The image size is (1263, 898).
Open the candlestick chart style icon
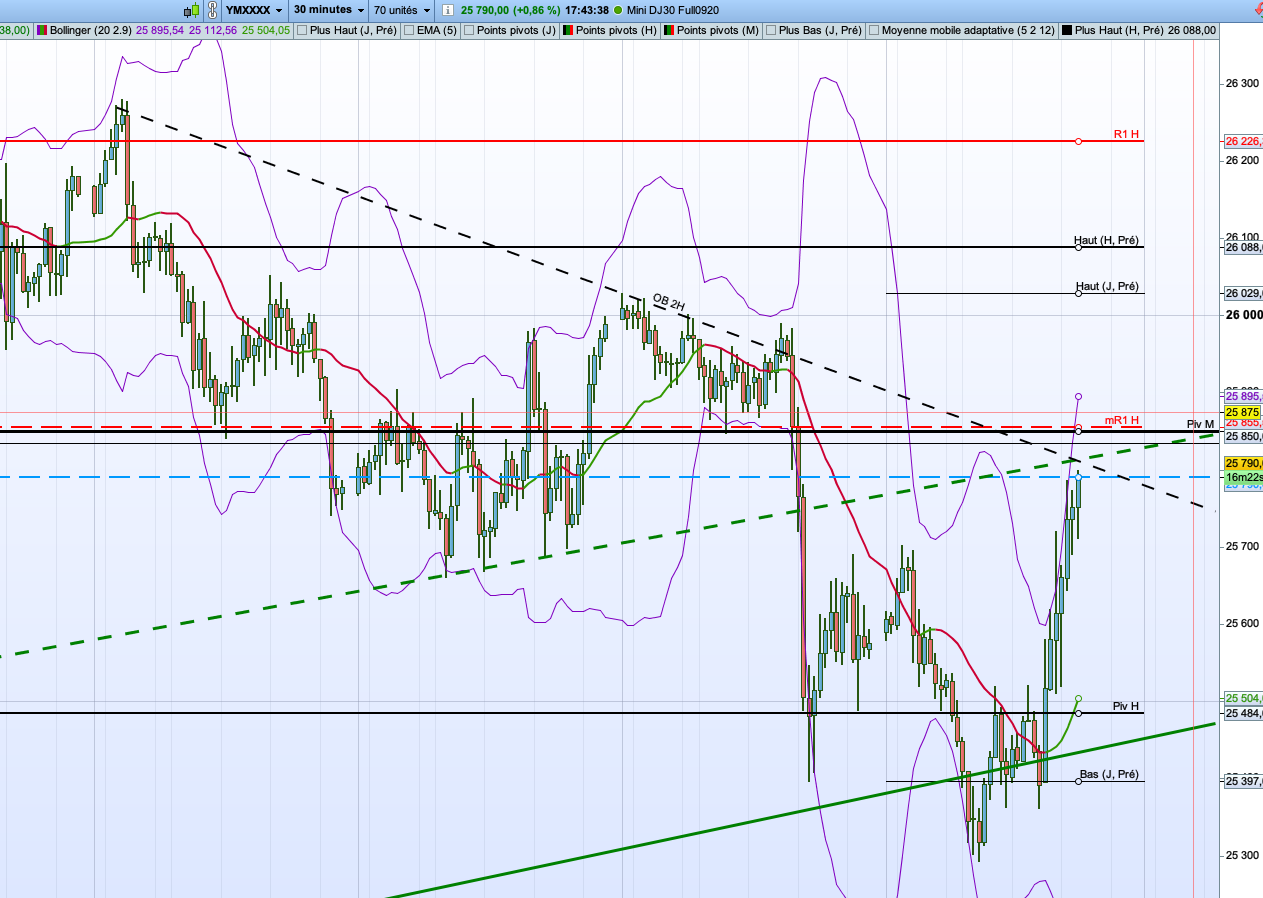(189, 10)
